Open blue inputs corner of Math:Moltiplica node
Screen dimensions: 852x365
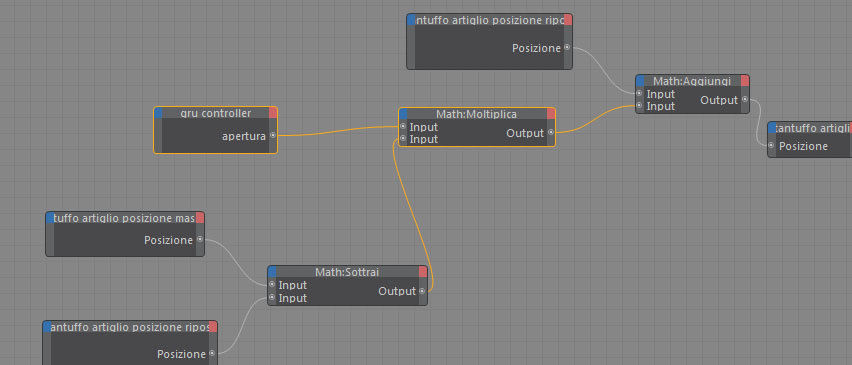403,114
